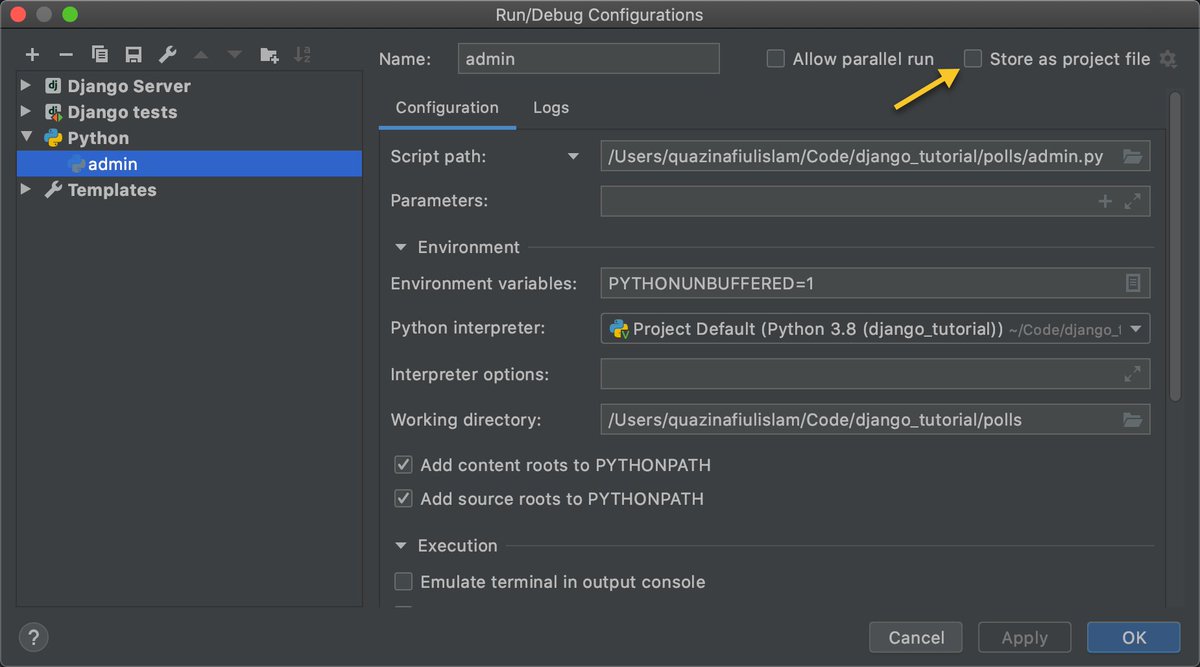Open Script path type dropdown arrow
The width and height of the screenshot is (1200, 667).
[x=573, y=156]
